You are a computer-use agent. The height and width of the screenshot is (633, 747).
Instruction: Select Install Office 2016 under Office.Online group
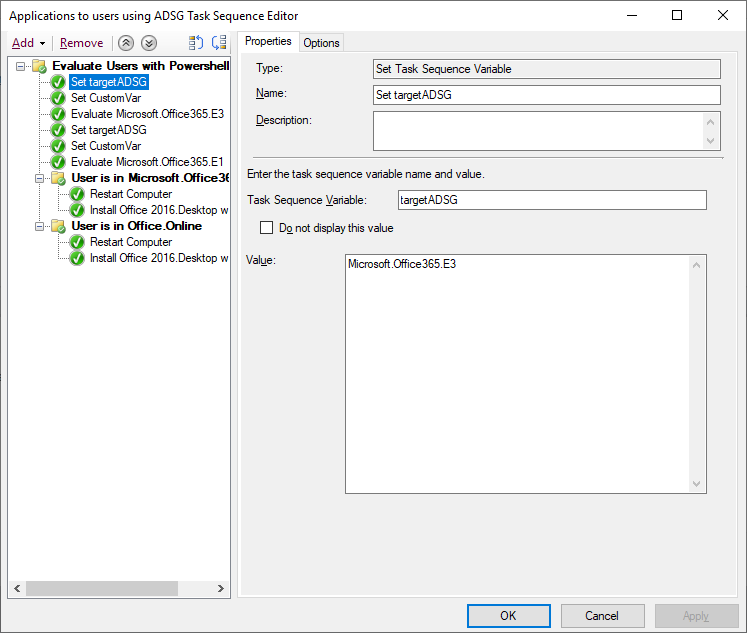159,258
